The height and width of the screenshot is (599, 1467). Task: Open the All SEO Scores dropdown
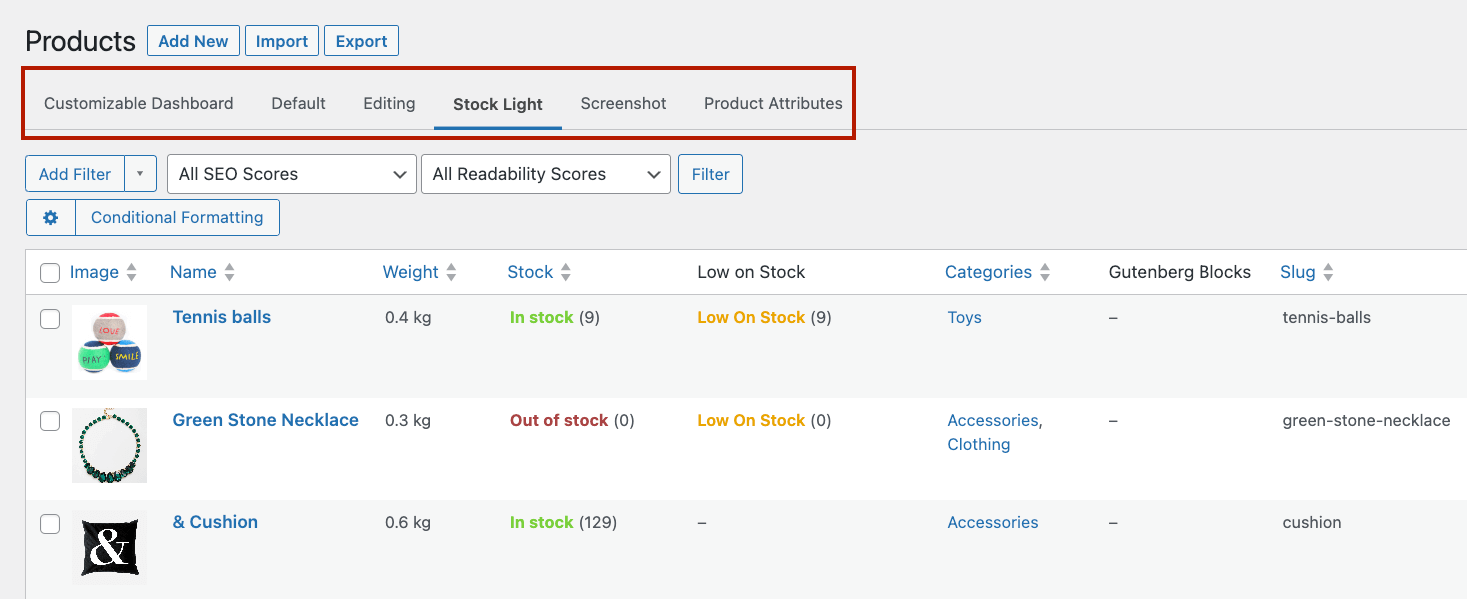pyautogui.click(x=291, y=173)
